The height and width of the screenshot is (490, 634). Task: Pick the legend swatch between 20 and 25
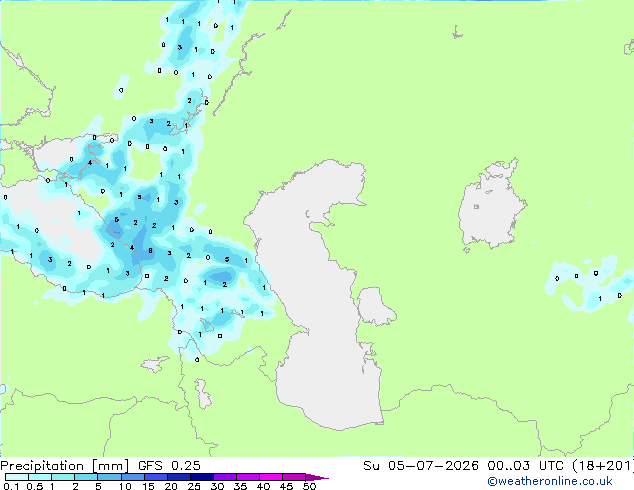[178, 477]
